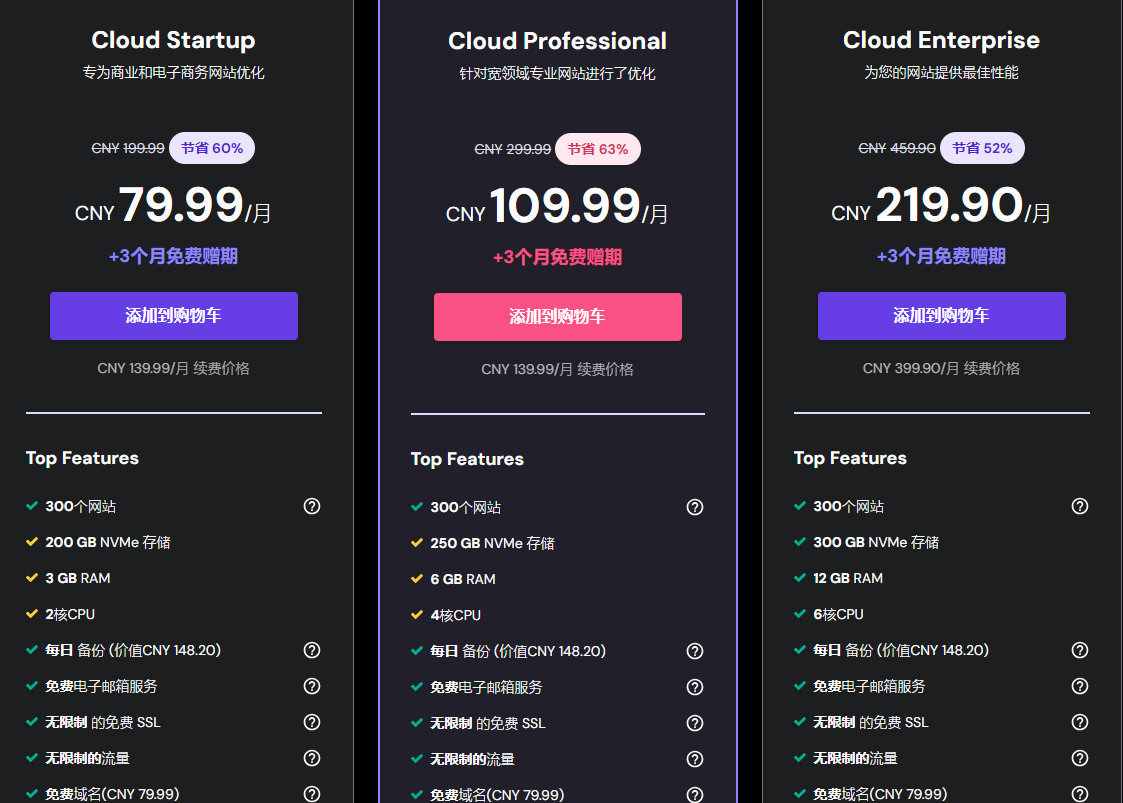Viewport: 1123px width, 803px height.
Task: Click the 节省 63% discount badge
Action: point(598,149)
